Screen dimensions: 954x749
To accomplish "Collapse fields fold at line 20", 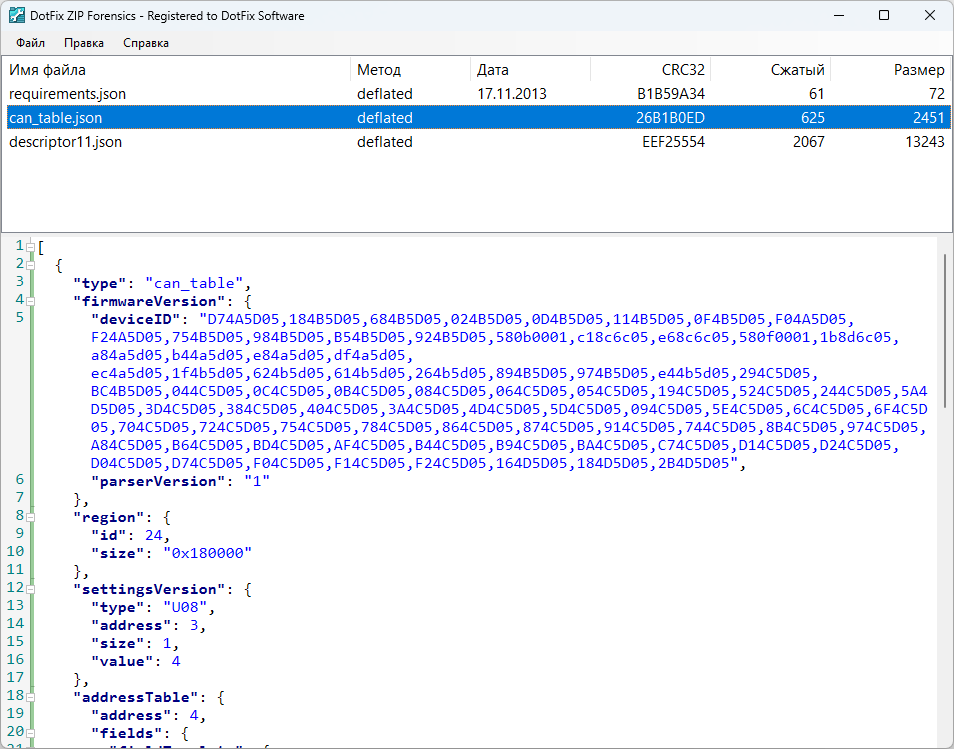I will pyautogui.click(x=30, y=733).
